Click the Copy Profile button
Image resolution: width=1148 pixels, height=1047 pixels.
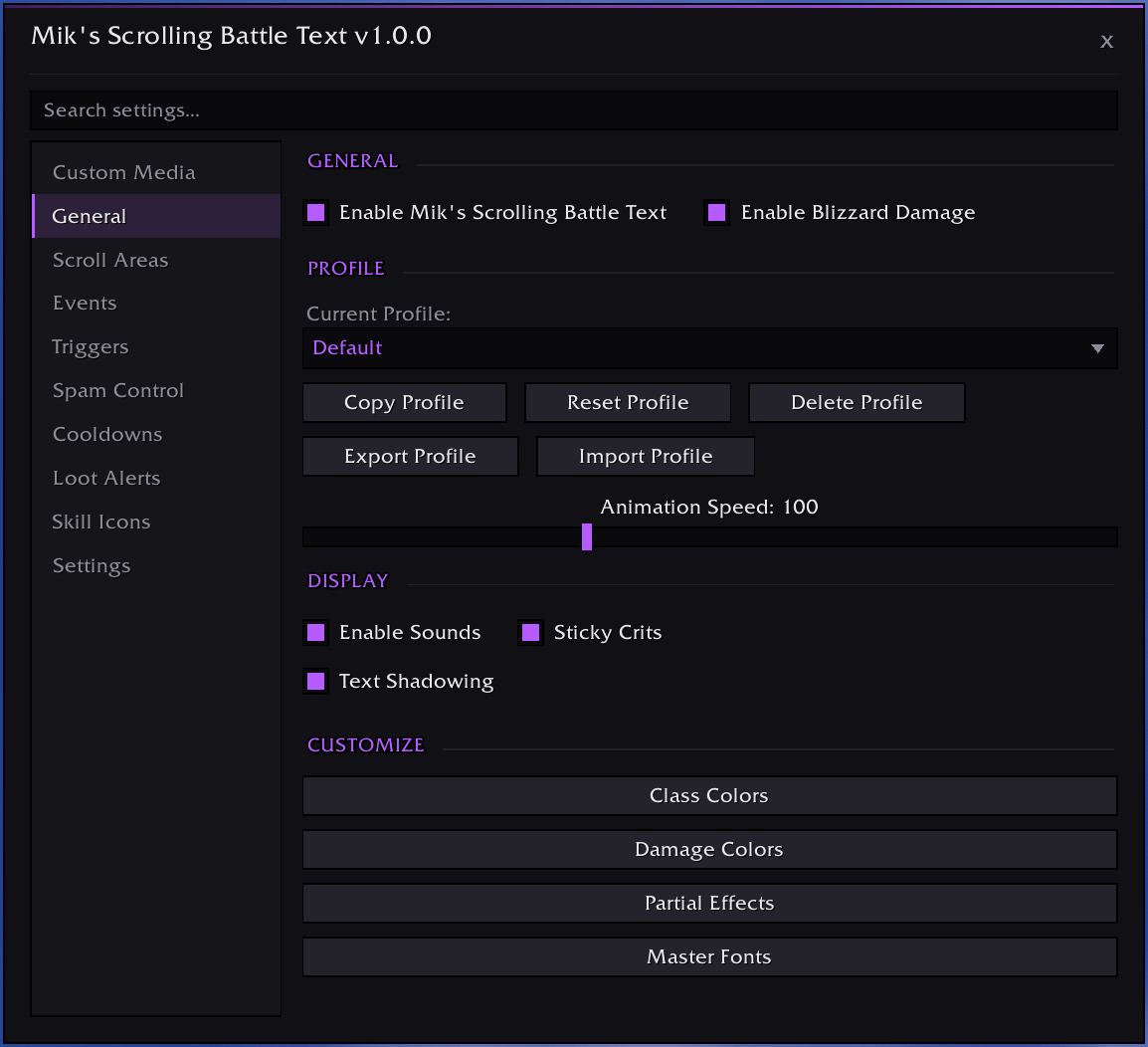(x=404, y=402)
